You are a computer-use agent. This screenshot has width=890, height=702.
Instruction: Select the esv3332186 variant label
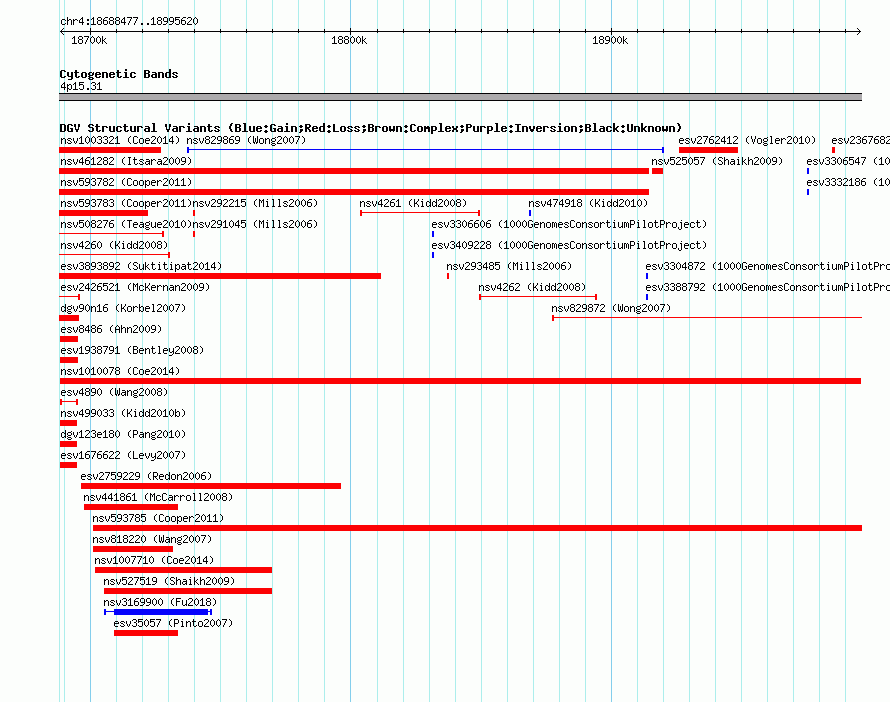tap(848, 182)
